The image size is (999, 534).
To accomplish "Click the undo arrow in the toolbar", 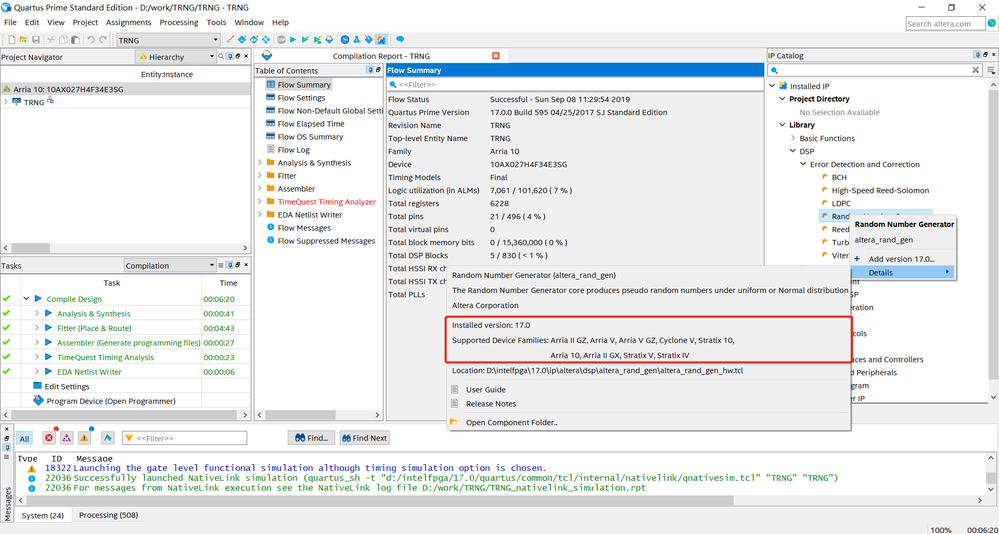I will pyautogui.click(x=90, y=39).
